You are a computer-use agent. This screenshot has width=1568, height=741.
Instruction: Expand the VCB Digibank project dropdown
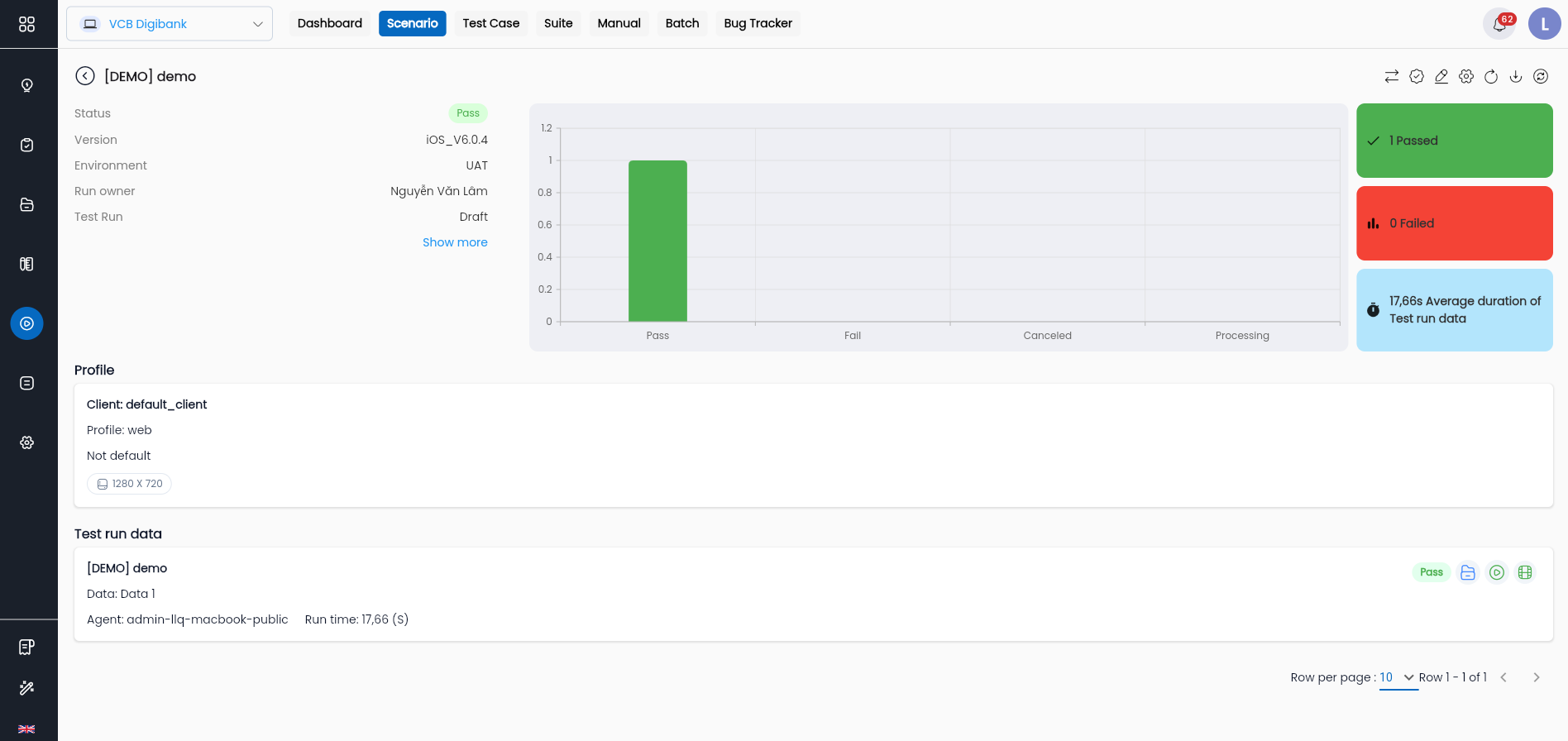click(170, 24)
